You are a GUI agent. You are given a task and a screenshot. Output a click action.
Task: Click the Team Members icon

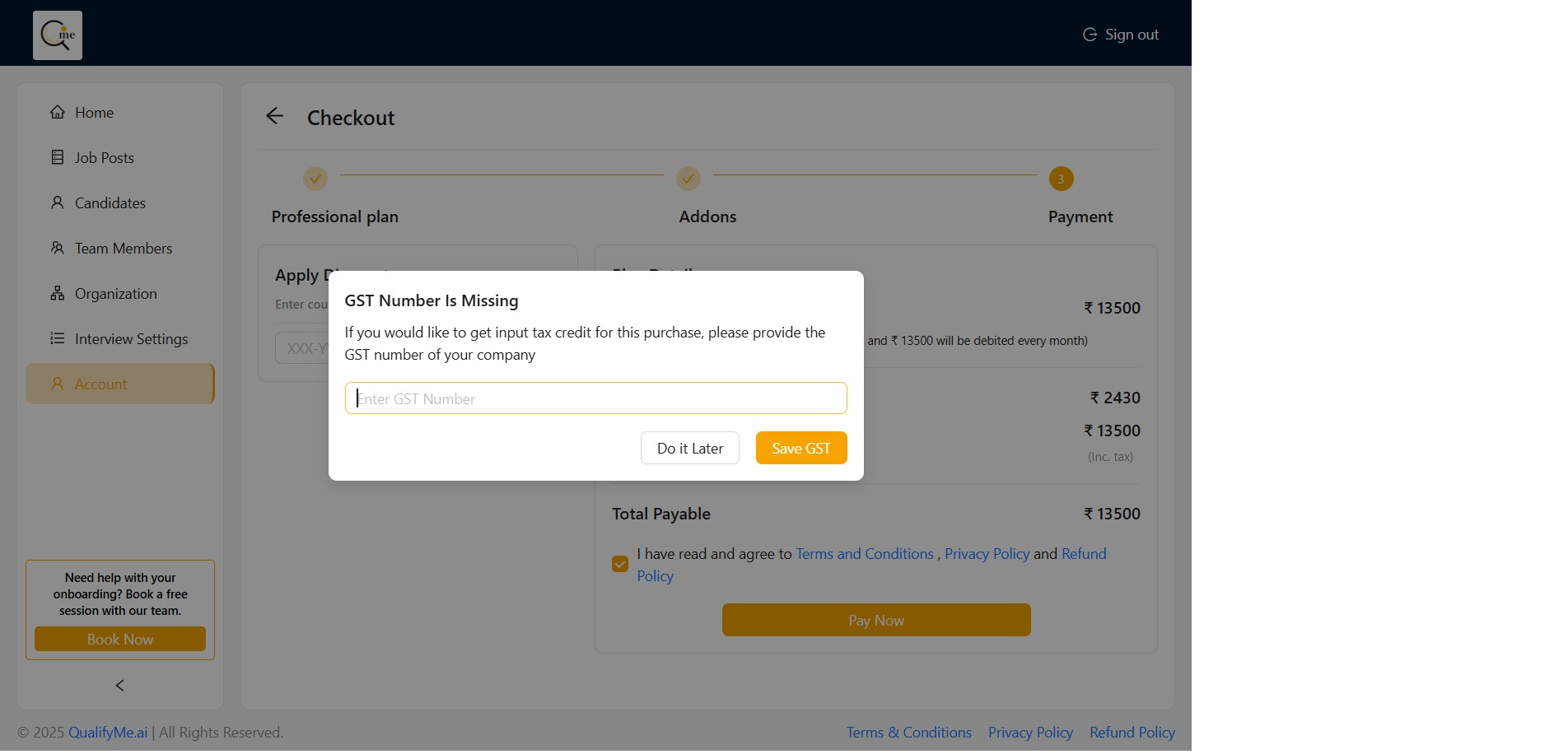click(x=57, y=248)
